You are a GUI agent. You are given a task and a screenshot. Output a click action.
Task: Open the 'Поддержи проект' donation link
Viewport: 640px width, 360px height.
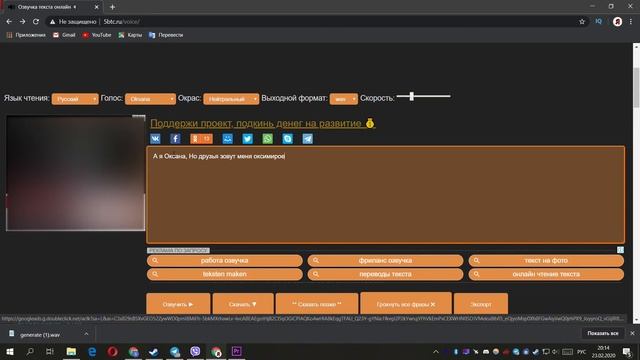tap(262, 123)
